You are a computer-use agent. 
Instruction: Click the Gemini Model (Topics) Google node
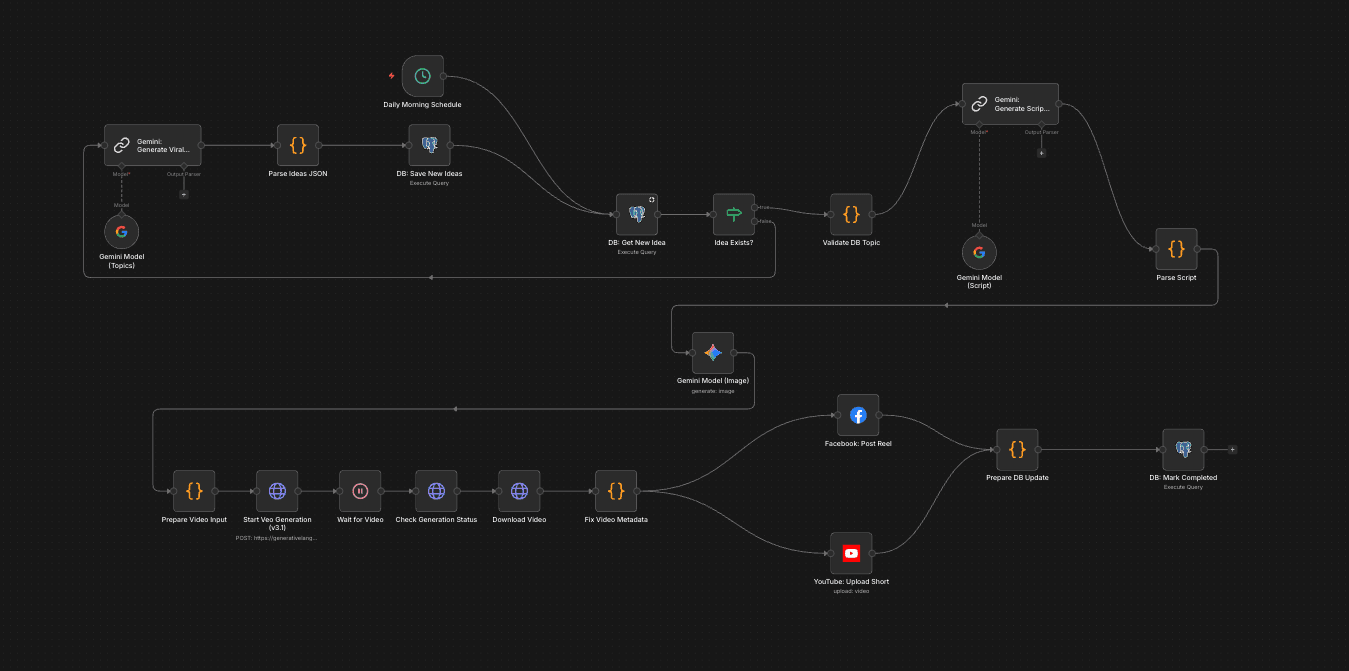[x=122, y=232]
